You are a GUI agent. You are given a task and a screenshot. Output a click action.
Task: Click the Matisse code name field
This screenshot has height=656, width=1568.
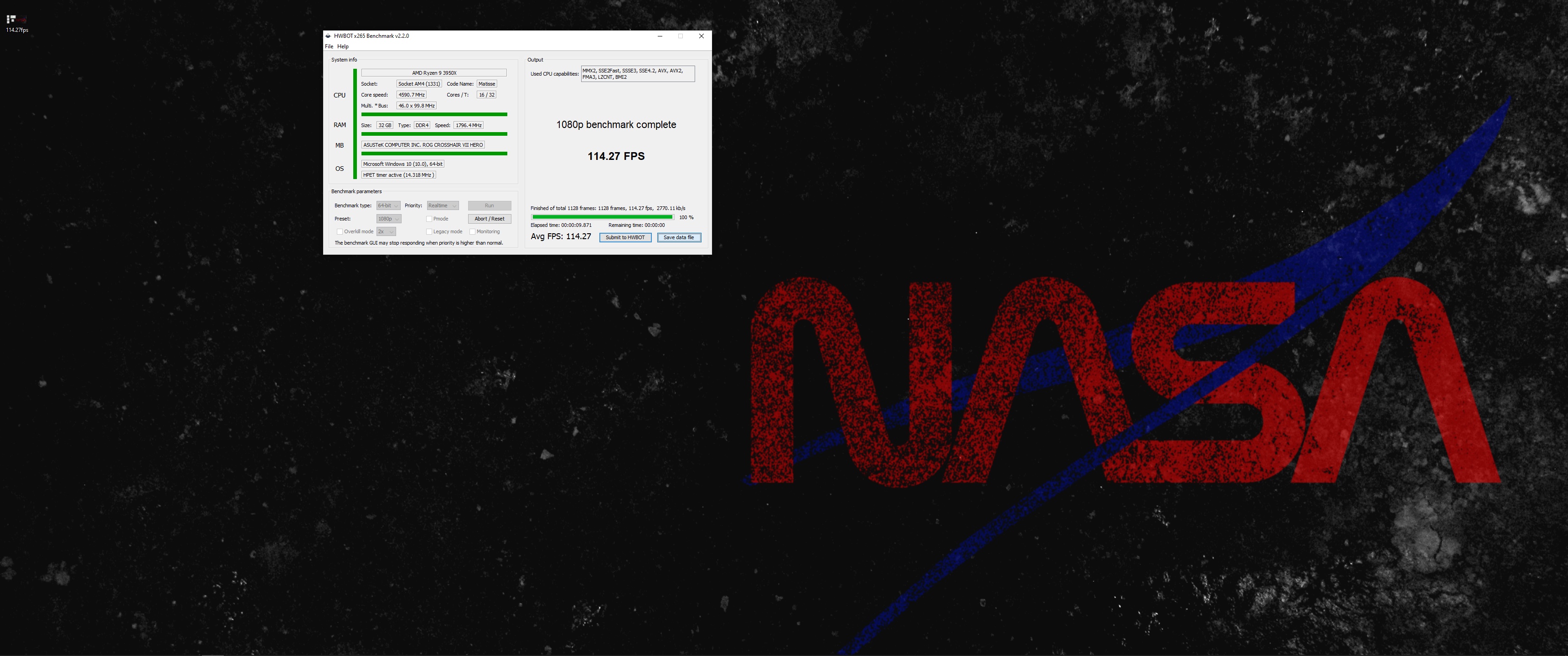click(x=487, y=84)
